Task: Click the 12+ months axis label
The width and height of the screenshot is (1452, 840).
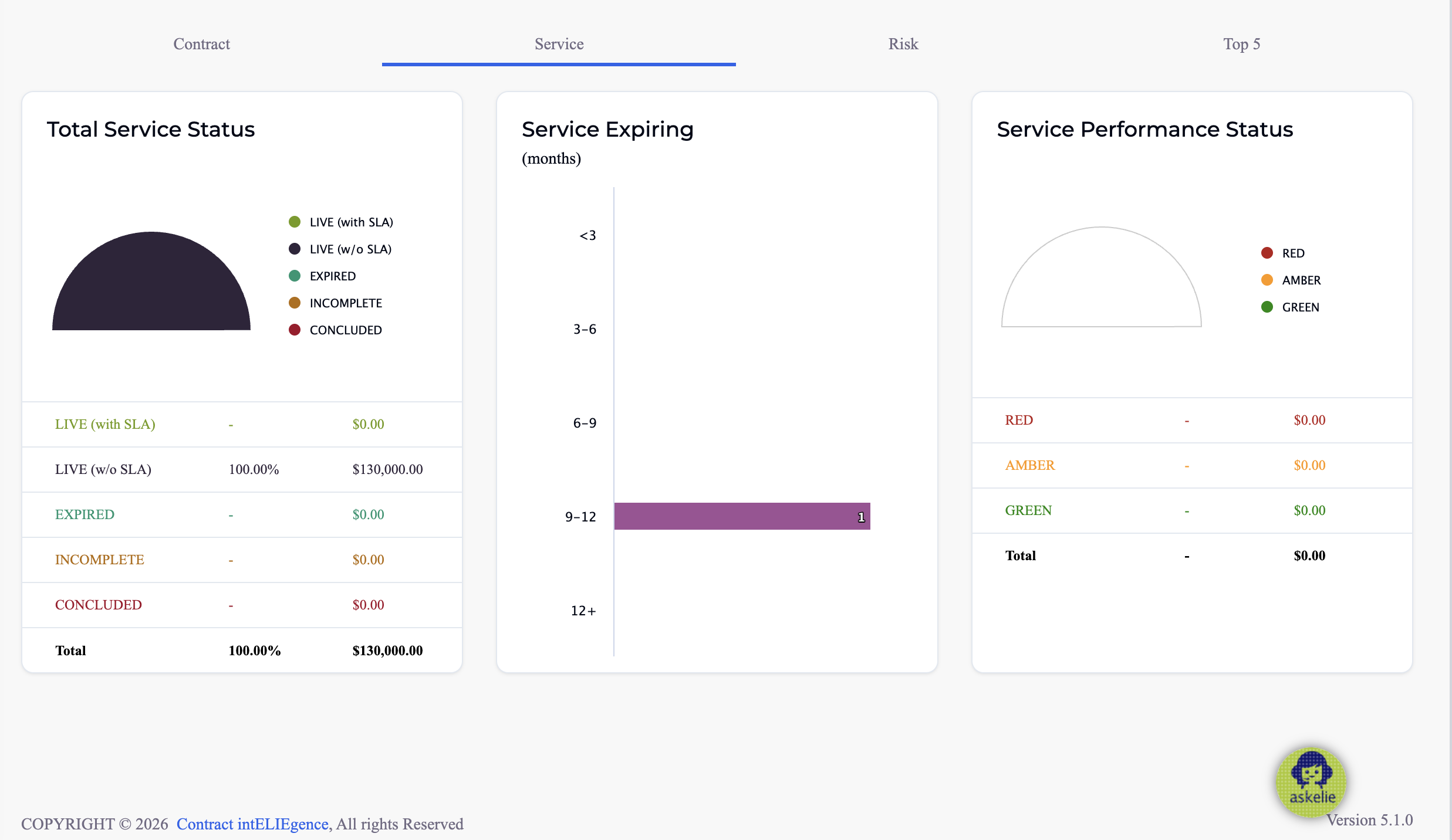Action: tap(583, 611)
